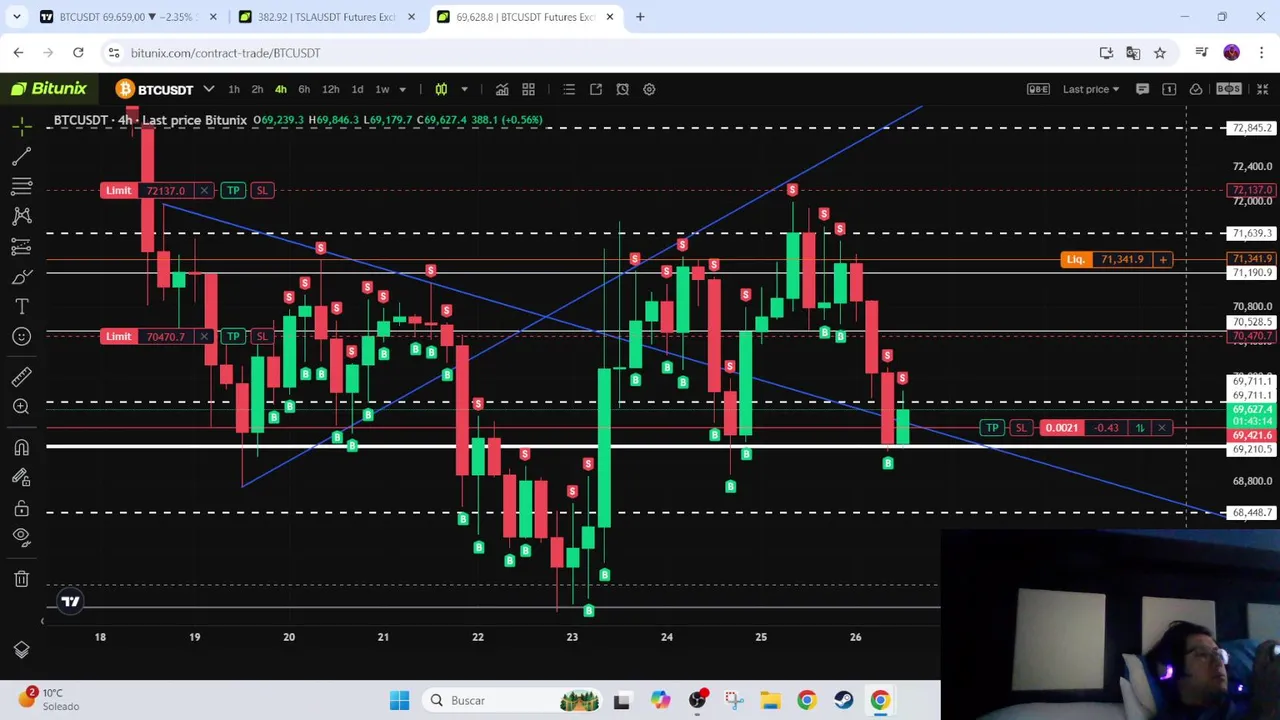The width and height of the screenshot is (1280, 720).
Task: Switch chart to 2h timeframe
Action: [x=257, y=89]
